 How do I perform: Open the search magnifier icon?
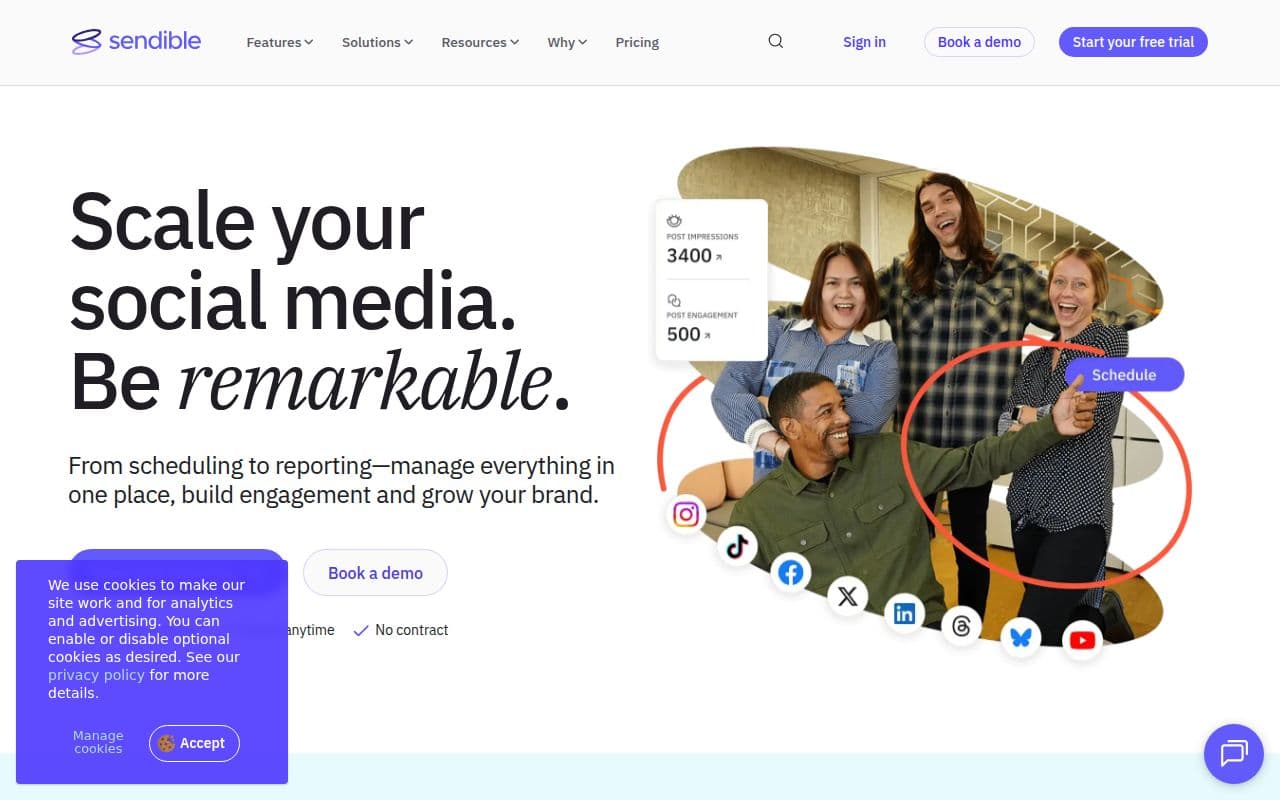pyautogui.click(x=776, y=41)
